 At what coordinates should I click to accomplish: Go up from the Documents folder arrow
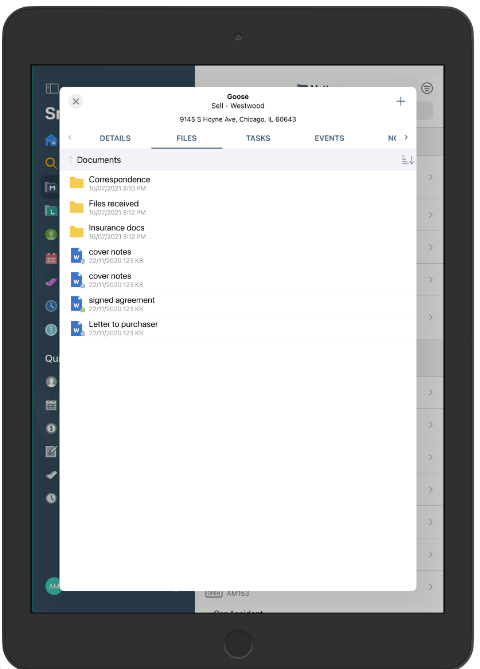70,160
